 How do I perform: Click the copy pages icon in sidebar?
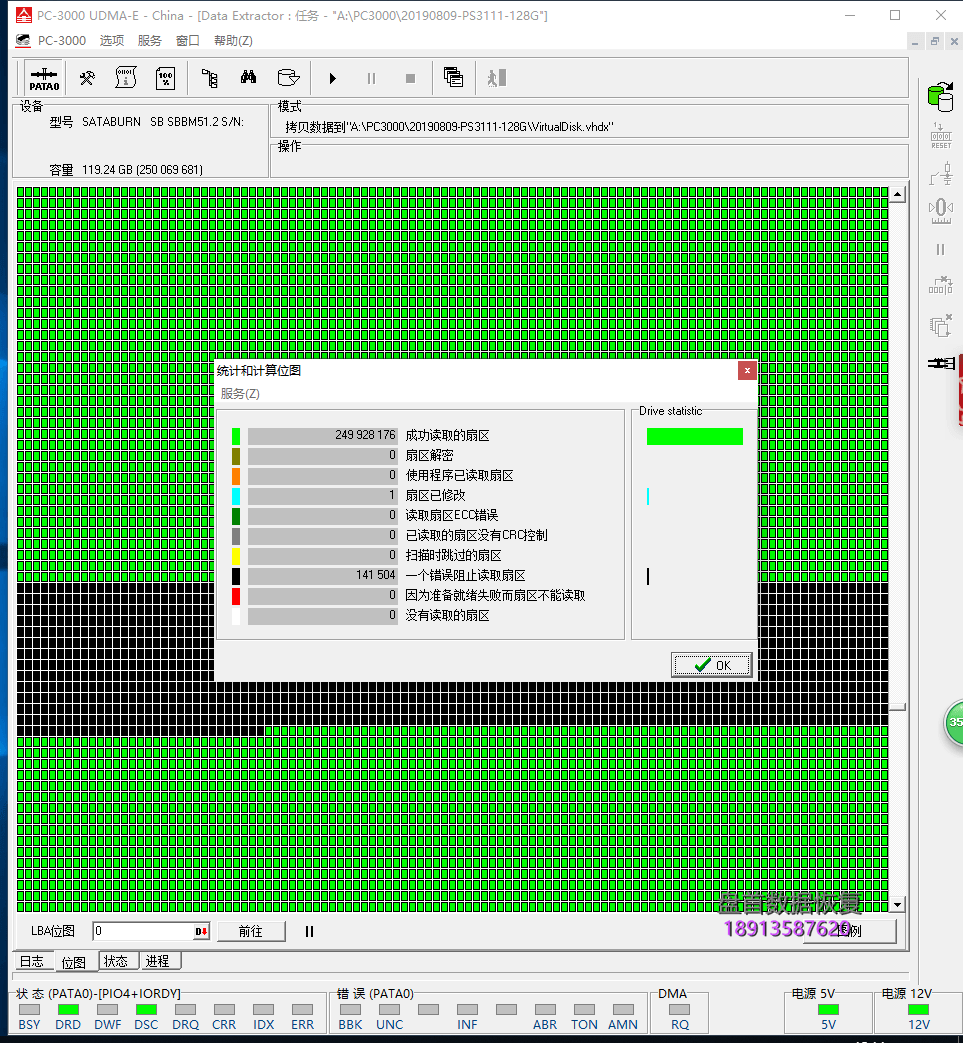[x=941, y=325]
